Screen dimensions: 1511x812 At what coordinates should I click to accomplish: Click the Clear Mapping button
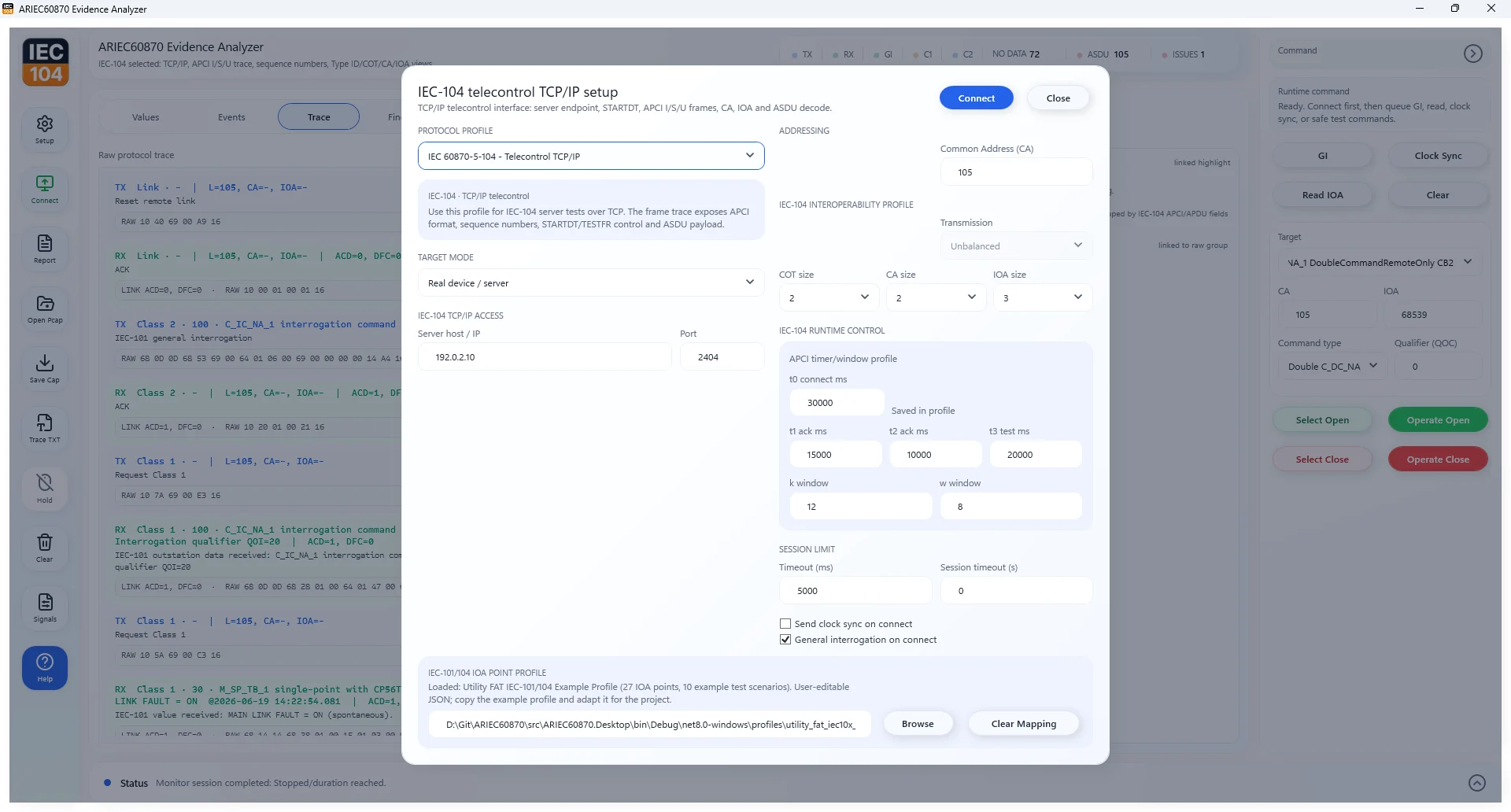[1024, 724]
